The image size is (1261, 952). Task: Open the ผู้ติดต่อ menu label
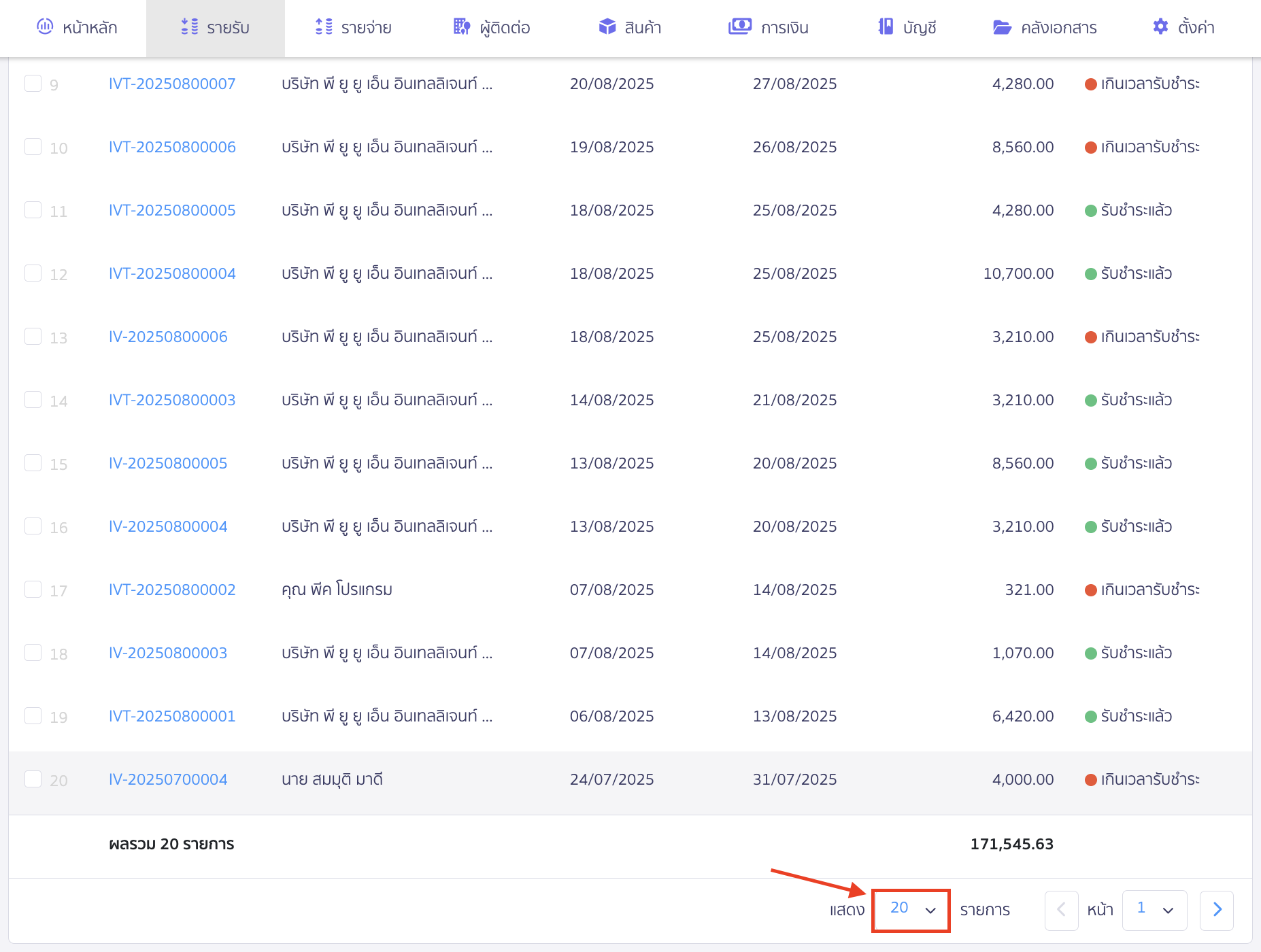pos(505,28)
